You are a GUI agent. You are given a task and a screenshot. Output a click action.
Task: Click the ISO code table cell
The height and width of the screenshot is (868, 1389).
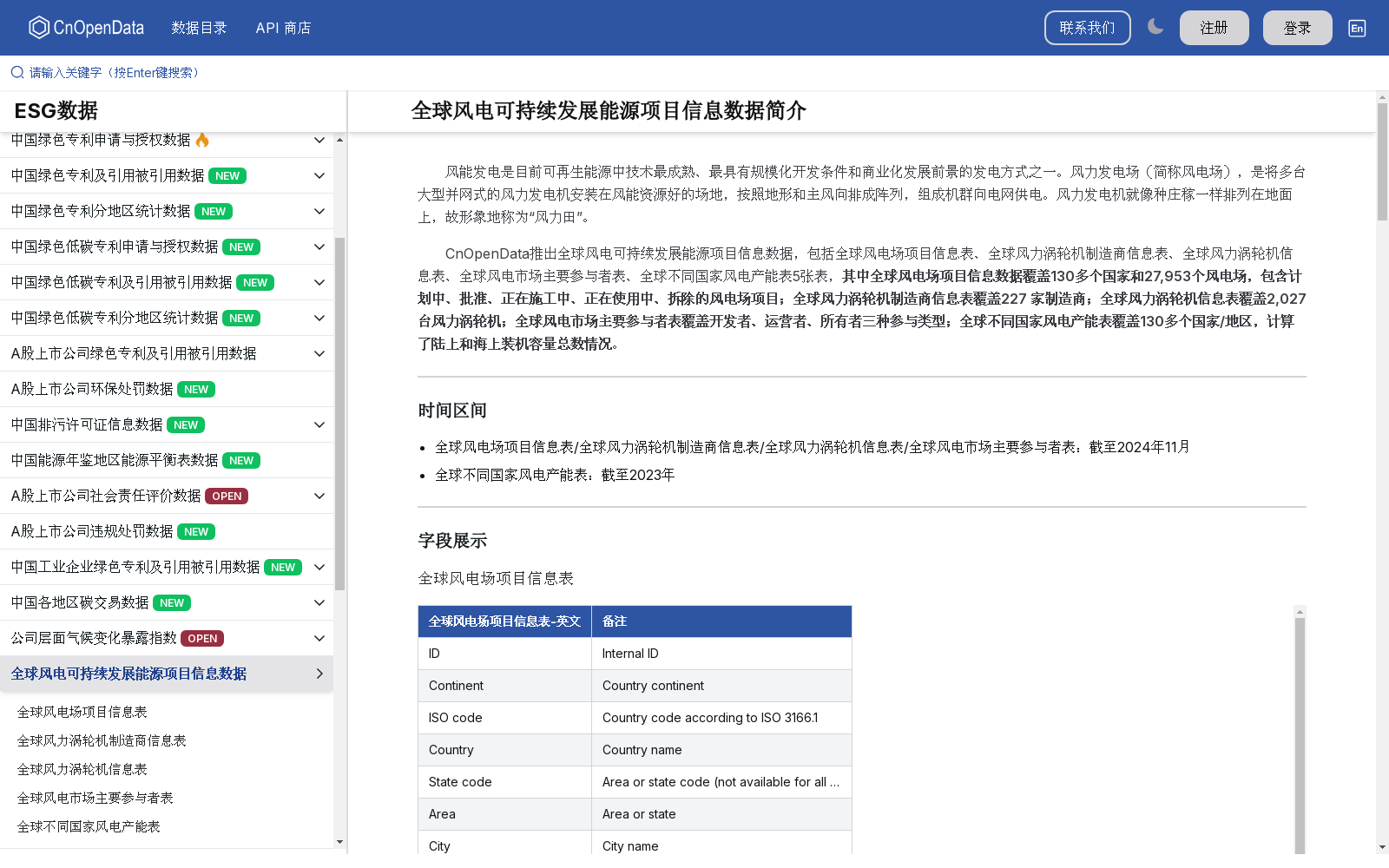point(504,718)
